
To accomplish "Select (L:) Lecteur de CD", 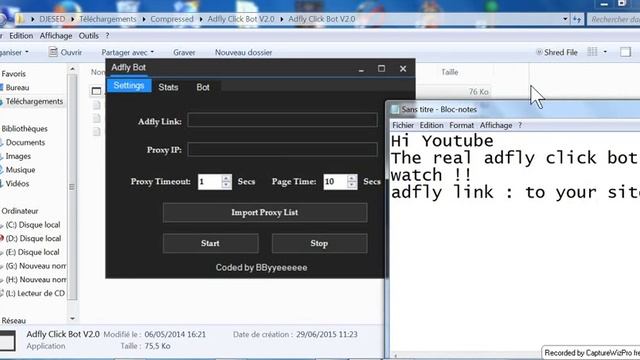I will pyautogui.click(x=35, y=293).
